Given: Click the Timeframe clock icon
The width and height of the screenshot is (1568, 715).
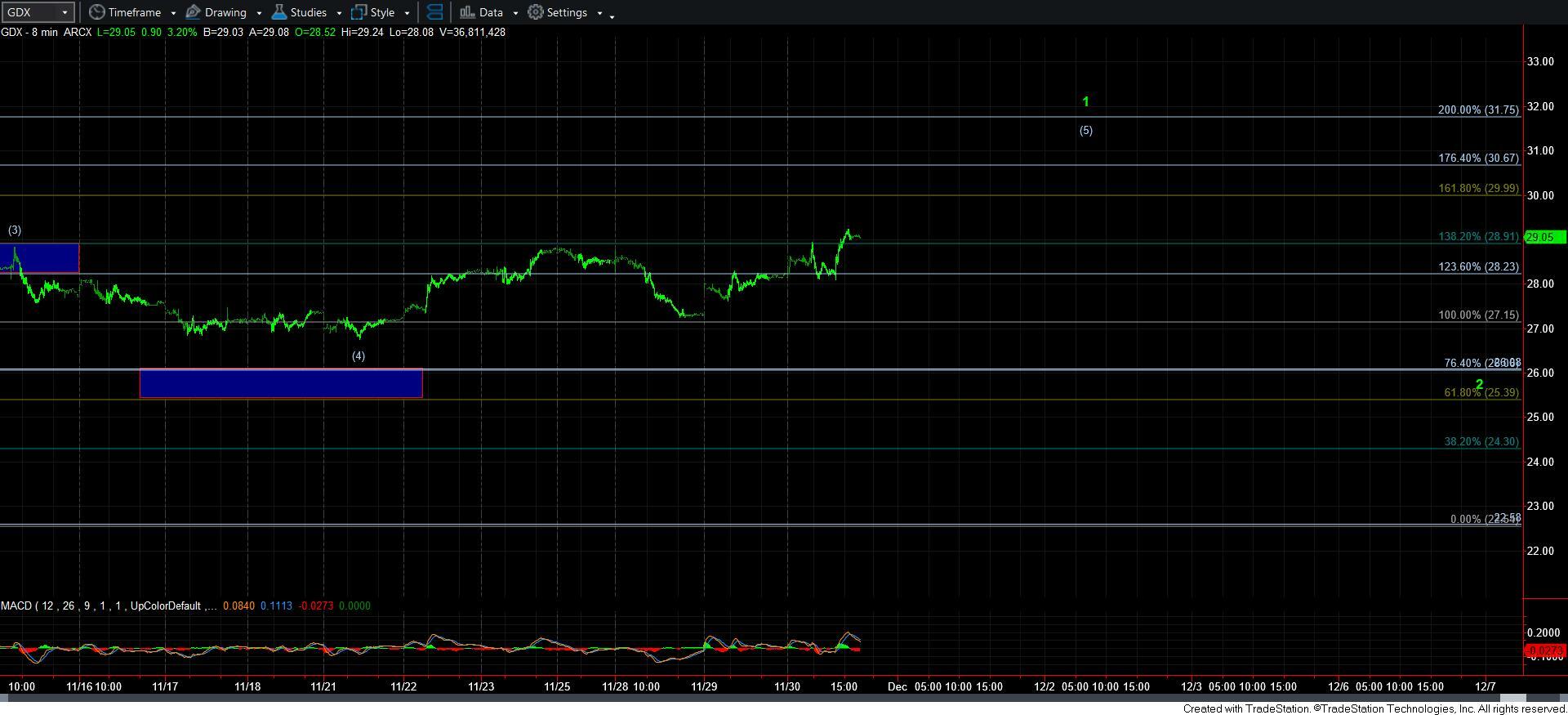Looking at the screenshot, I should click(x=96, y=12).
